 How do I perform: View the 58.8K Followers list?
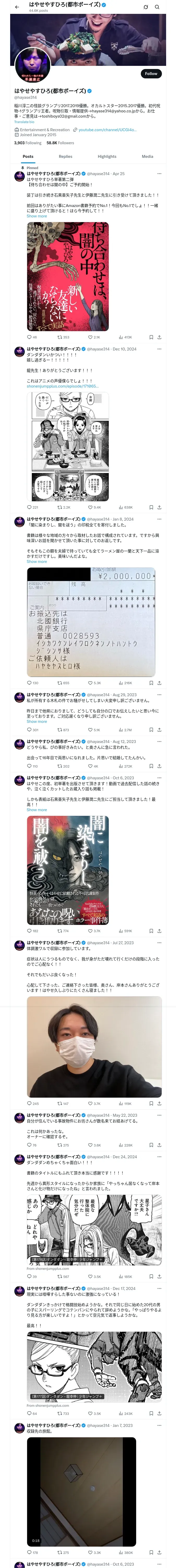click(x=60, y=143)
